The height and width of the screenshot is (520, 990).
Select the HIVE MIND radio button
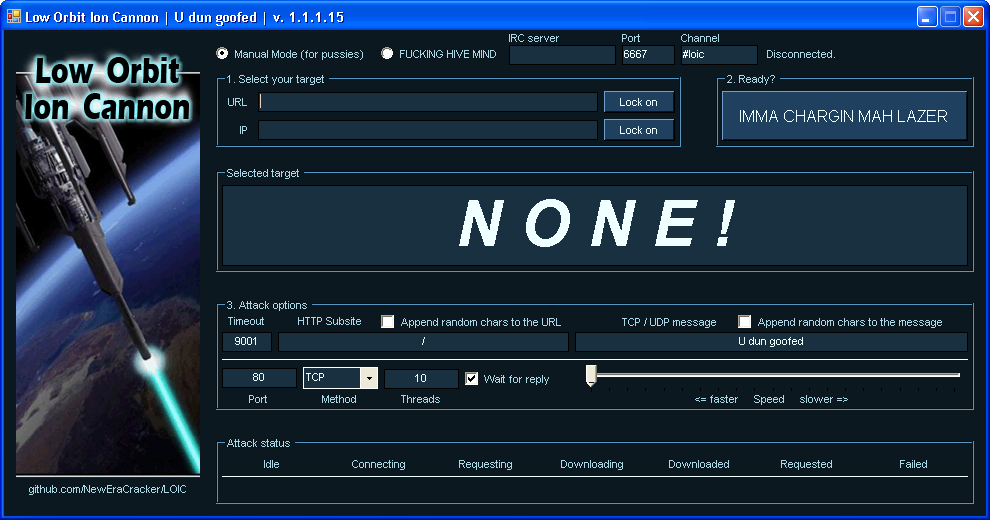[x=387, y=54]
